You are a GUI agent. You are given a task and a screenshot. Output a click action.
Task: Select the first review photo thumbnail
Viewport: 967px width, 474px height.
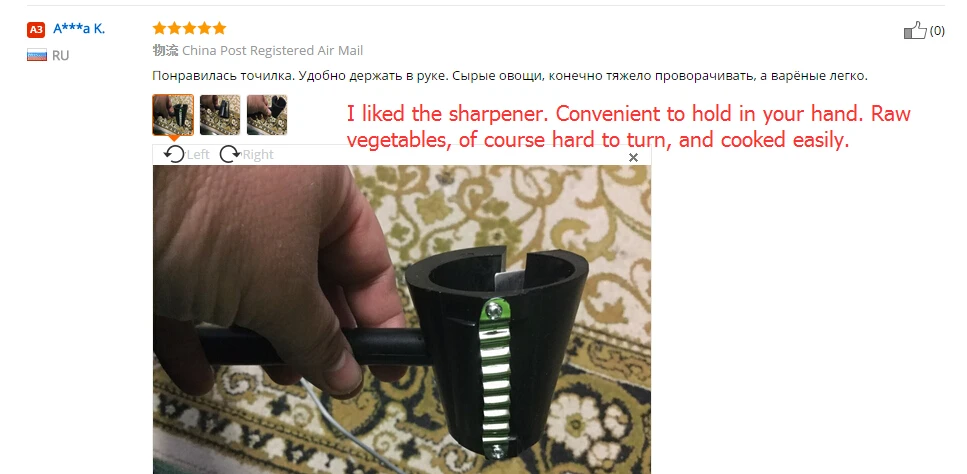[x=173, y=115]
